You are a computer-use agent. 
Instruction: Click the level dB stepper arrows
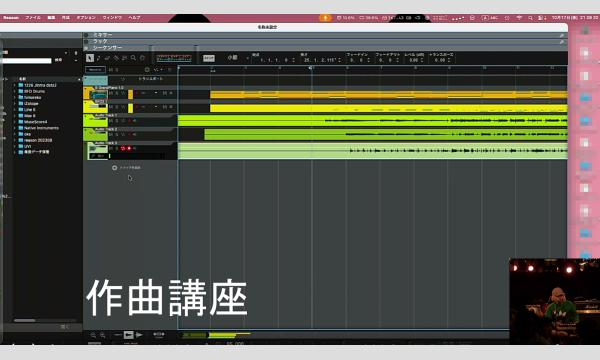tap(422, 60)
